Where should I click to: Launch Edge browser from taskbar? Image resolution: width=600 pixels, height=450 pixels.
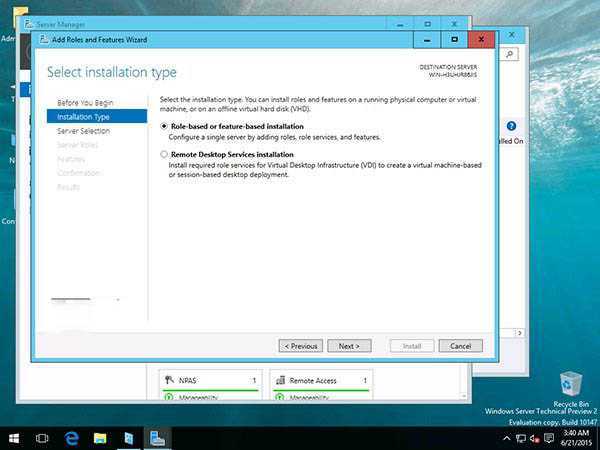click(71, 439)
